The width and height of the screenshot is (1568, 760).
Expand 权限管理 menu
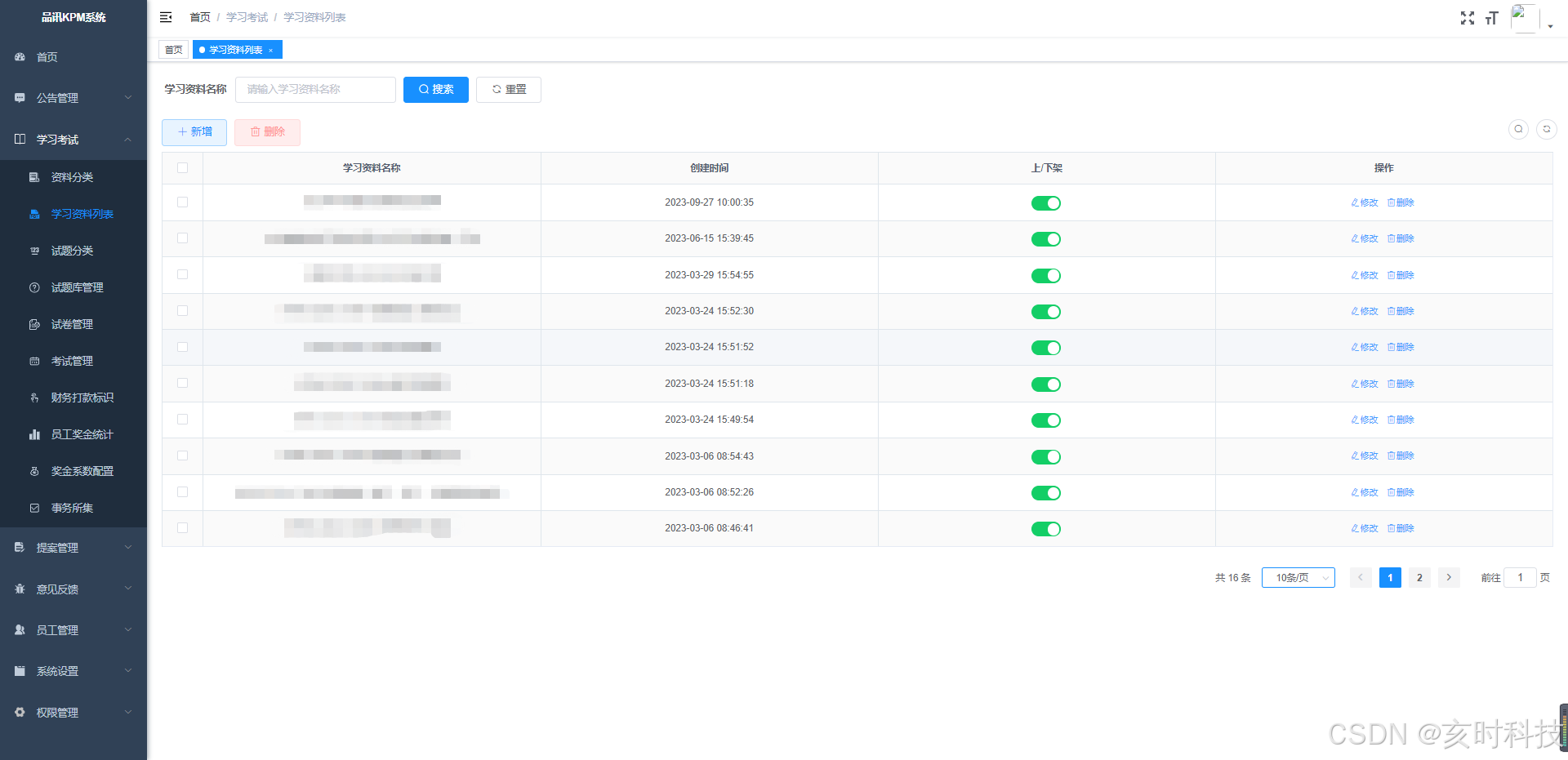click(x=73, y=713)
